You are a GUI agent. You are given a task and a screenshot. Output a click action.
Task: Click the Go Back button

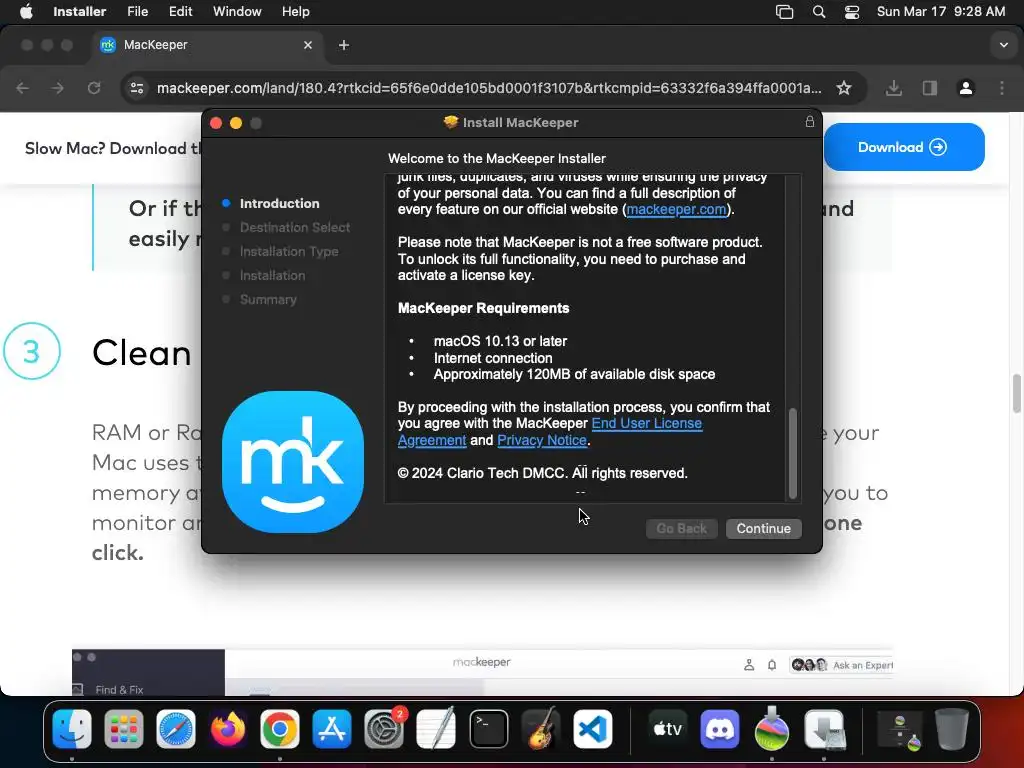tap(681, 528)
